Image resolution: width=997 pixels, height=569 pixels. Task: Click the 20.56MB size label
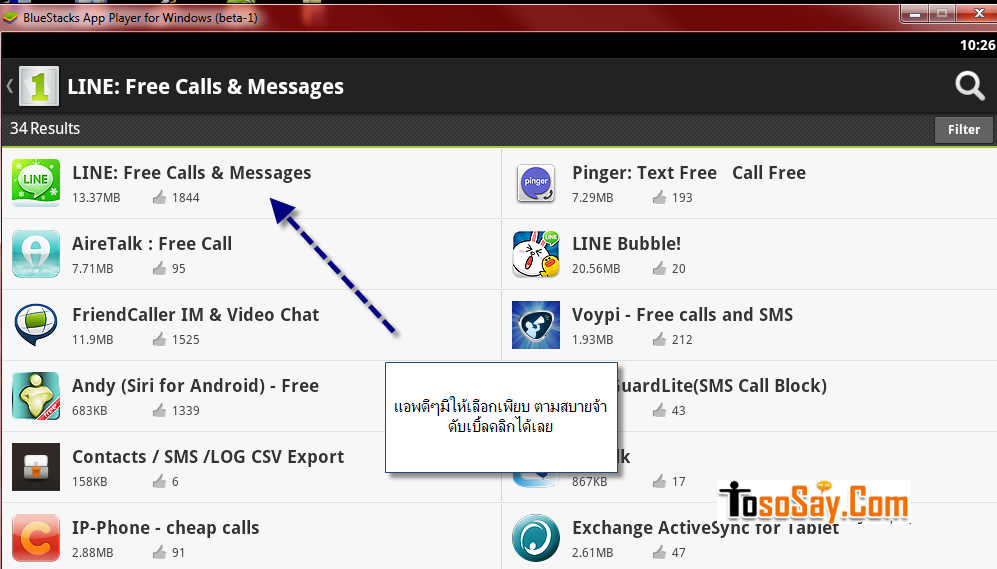(596, 269)
